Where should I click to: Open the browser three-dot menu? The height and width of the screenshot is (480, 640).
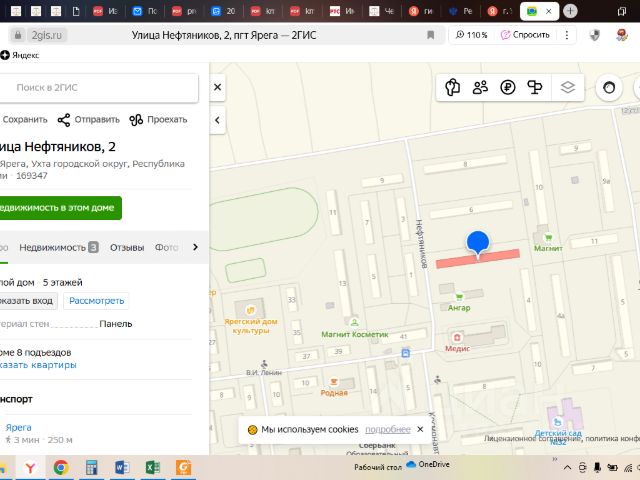[x=567, y=35]
